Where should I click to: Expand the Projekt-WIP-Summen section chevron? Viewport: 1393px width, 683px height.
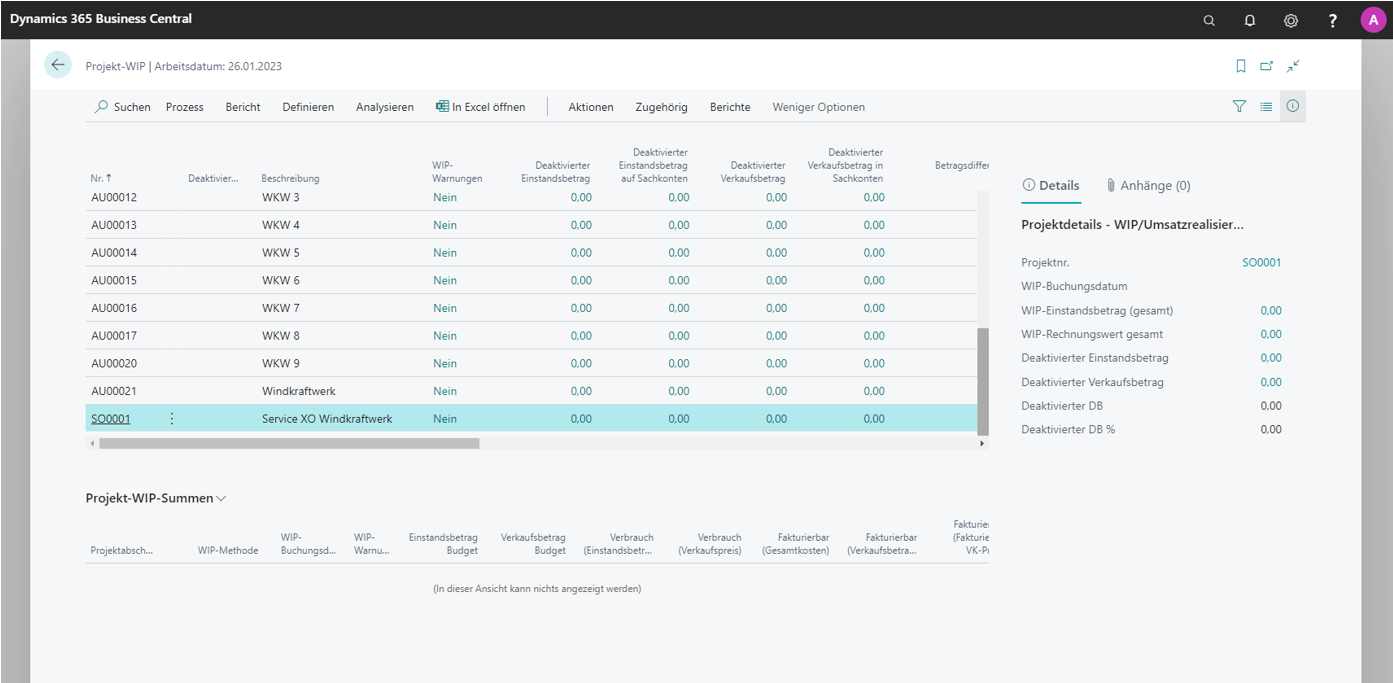pos(221,498)
